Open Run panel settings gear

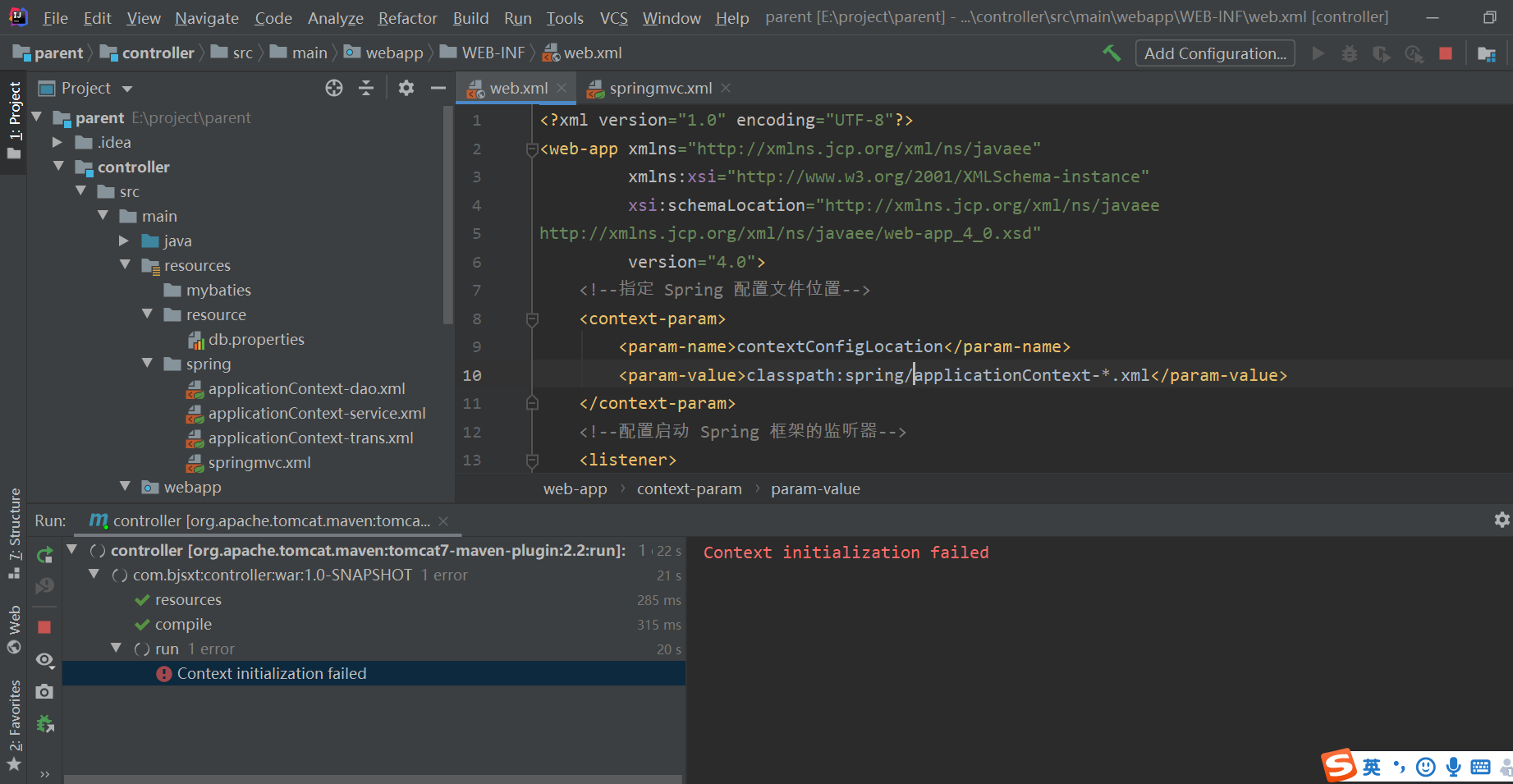1502,520
